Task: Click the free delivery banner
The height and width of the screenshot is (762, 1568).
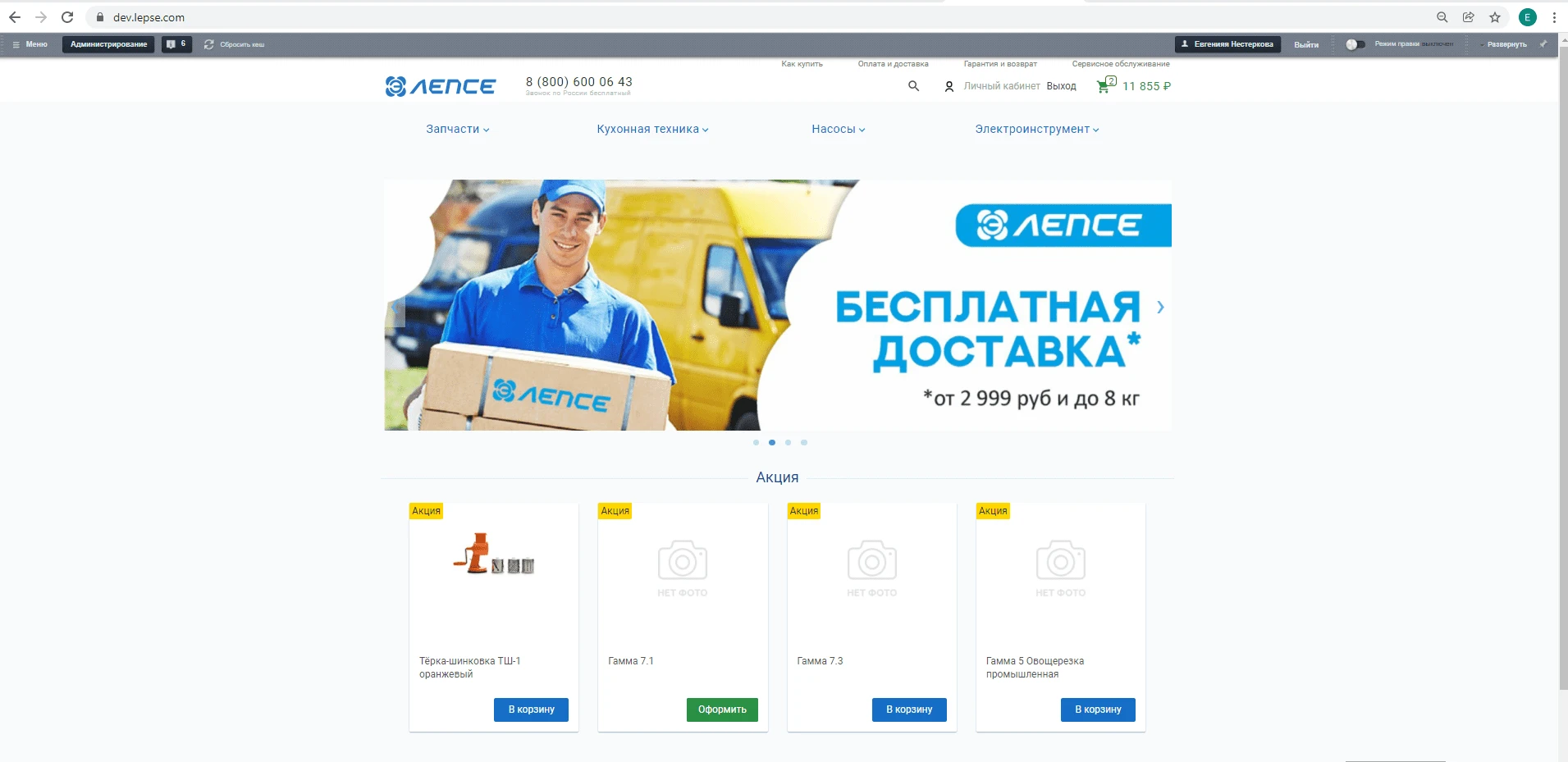Action: pyautogui.click(x=778, y=305)
